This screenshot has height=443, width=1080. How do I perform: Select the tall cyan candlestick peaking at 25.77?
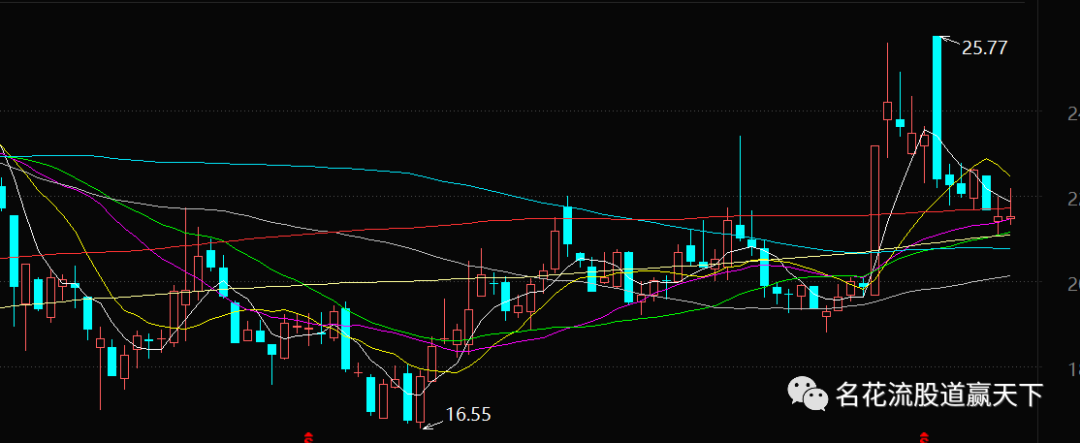[x=937, y=111]
